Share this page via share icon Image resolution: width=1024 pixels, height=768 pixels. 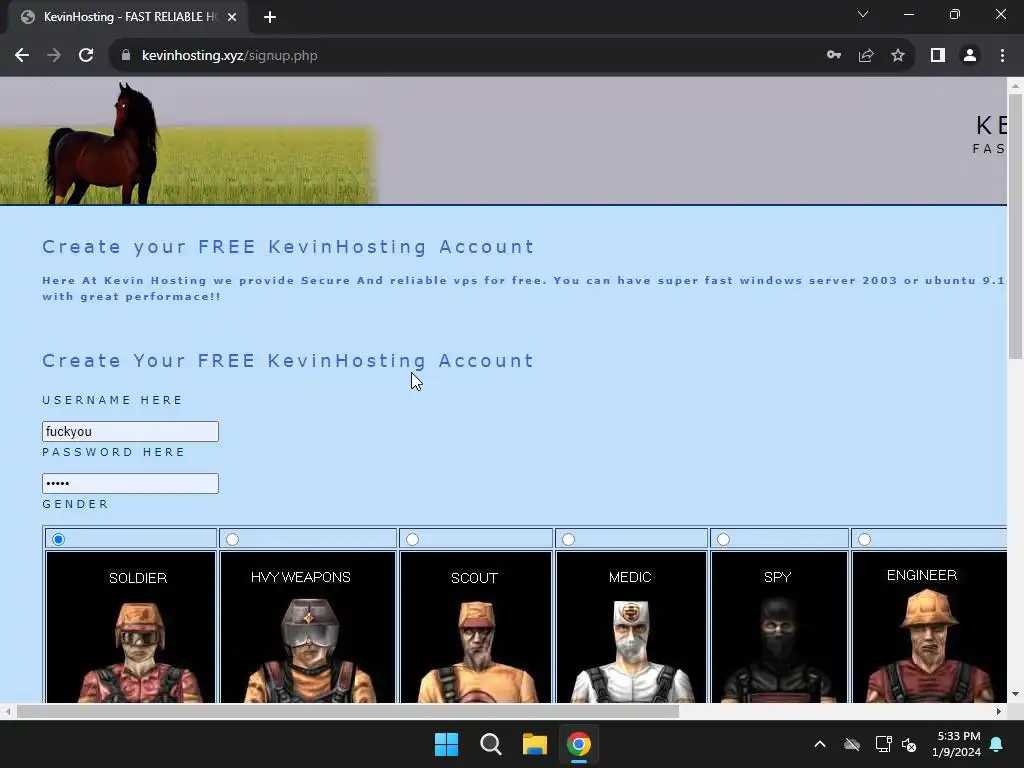click(866, 56)
